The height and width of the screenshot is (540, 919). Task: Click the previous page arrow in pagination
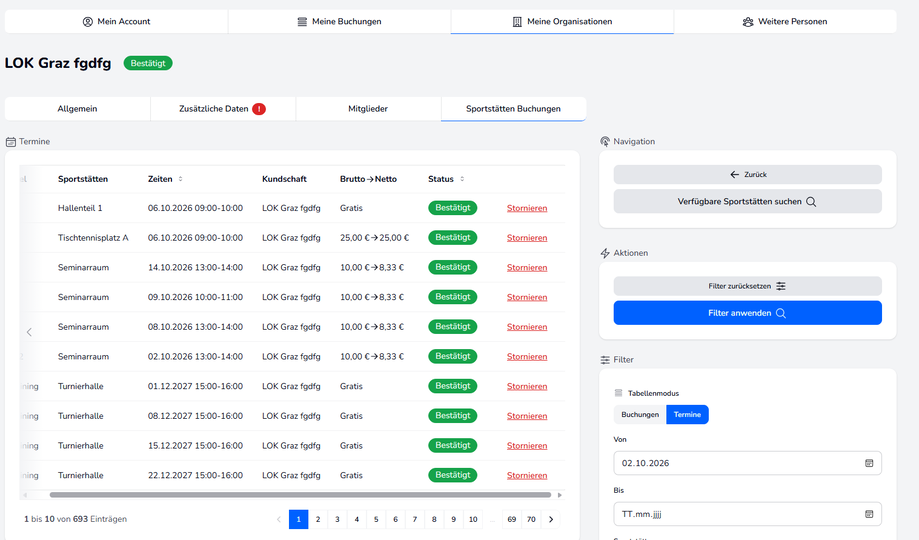pyautogui.click(x=279, y=519)
